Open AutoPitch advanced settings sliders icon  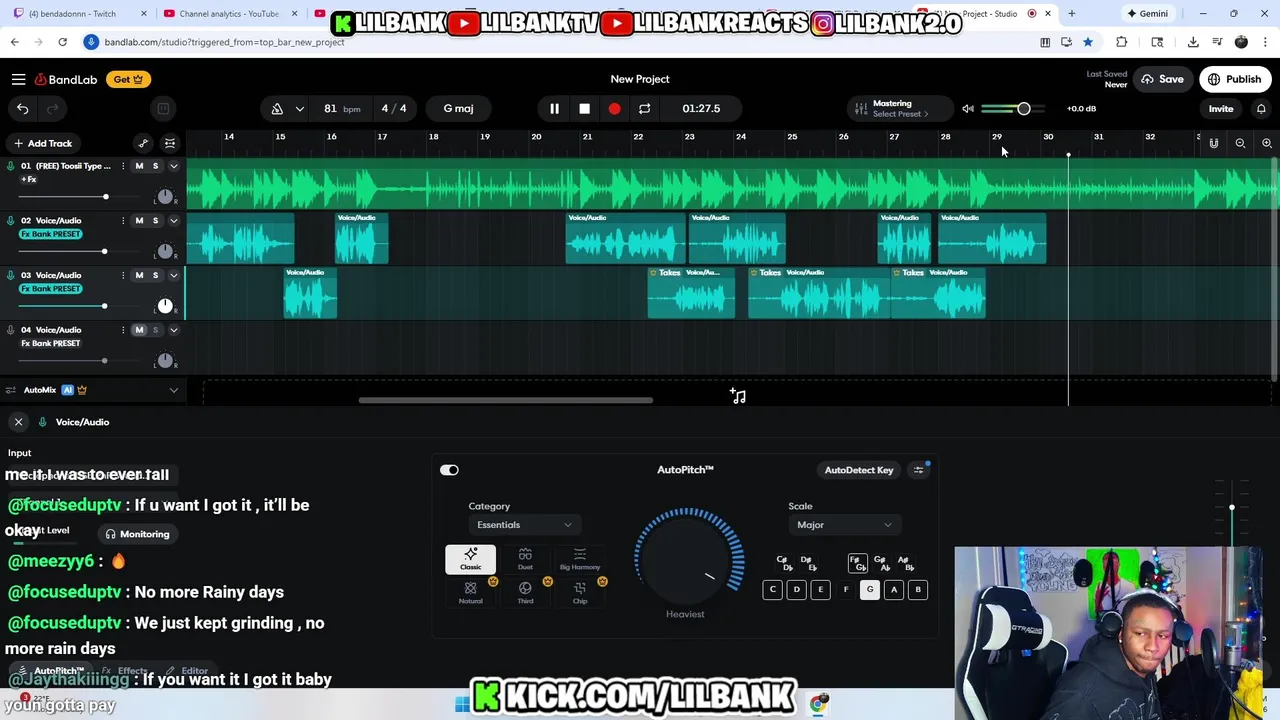pos(918,470)
